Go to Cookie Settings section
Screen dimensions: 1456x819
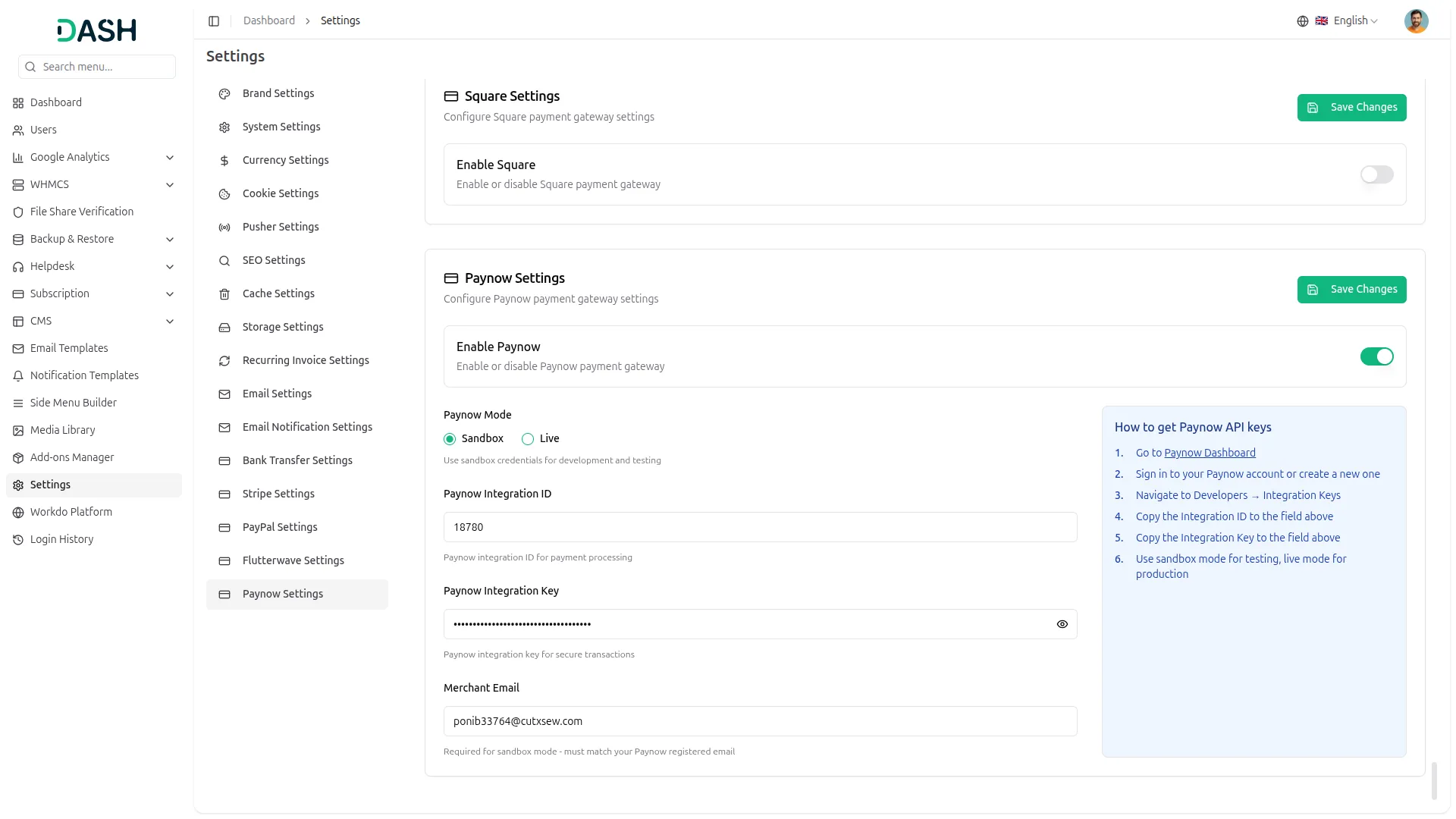point(297,193)
